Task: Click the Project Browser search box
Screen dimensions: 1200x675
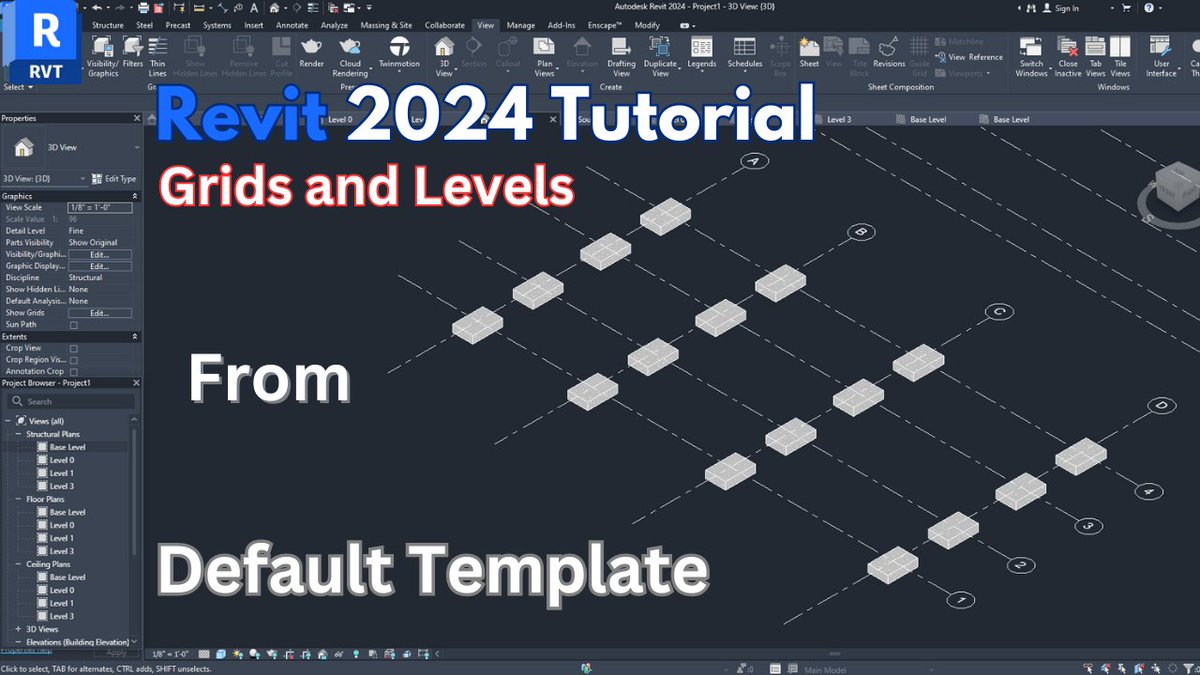Action: click(x=70, y=401)
